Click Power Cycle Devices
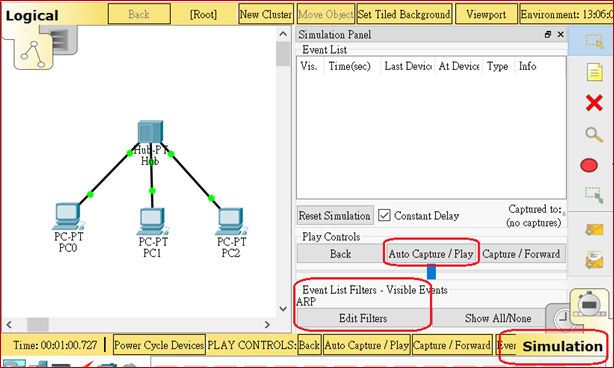Screen dimensions: 614x368 (159, 345)
